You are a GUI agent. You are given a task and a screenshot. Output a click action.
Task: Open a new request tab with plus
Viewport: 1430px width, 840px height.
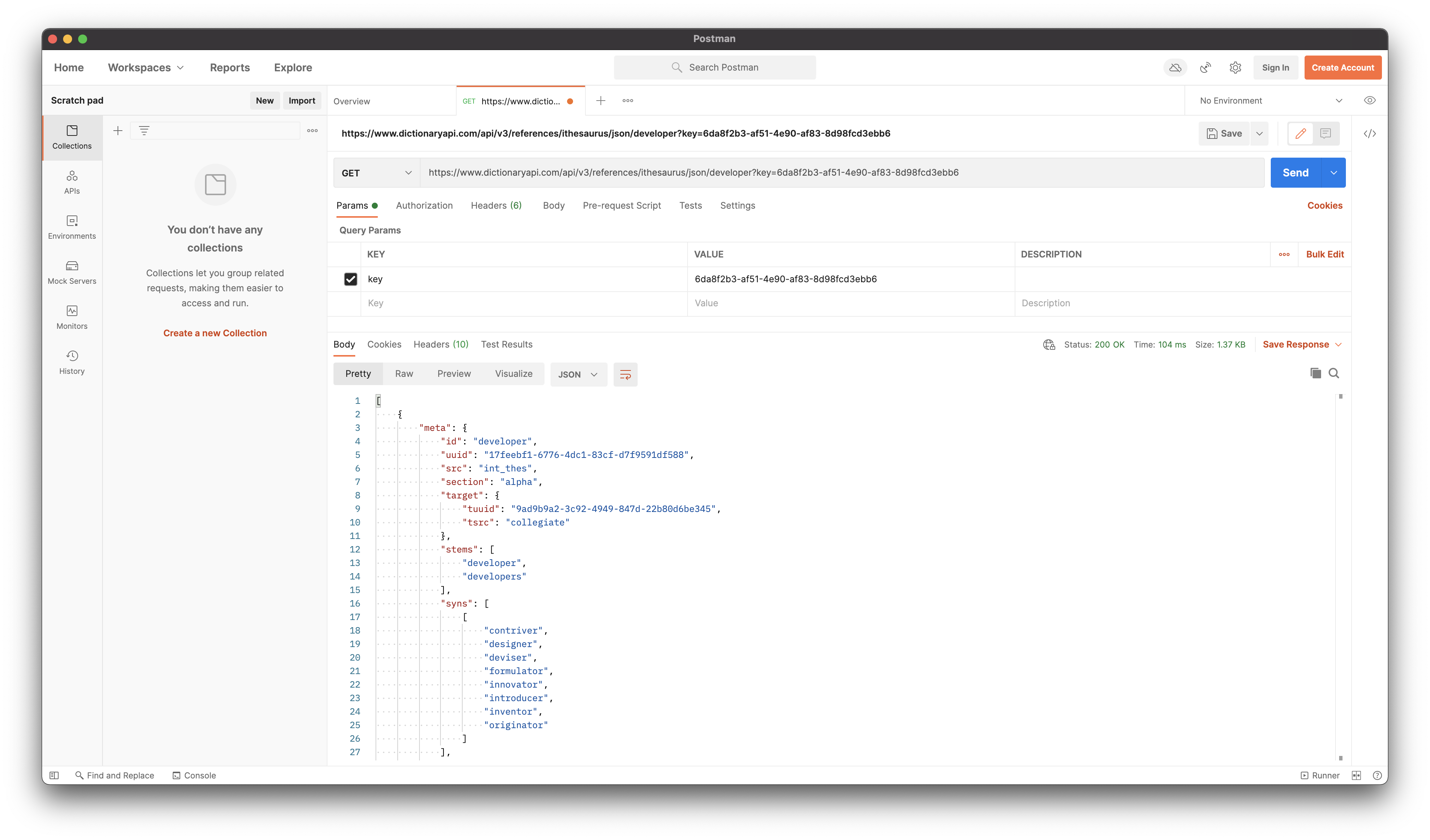pyautogui.click(x=601, y=101)
